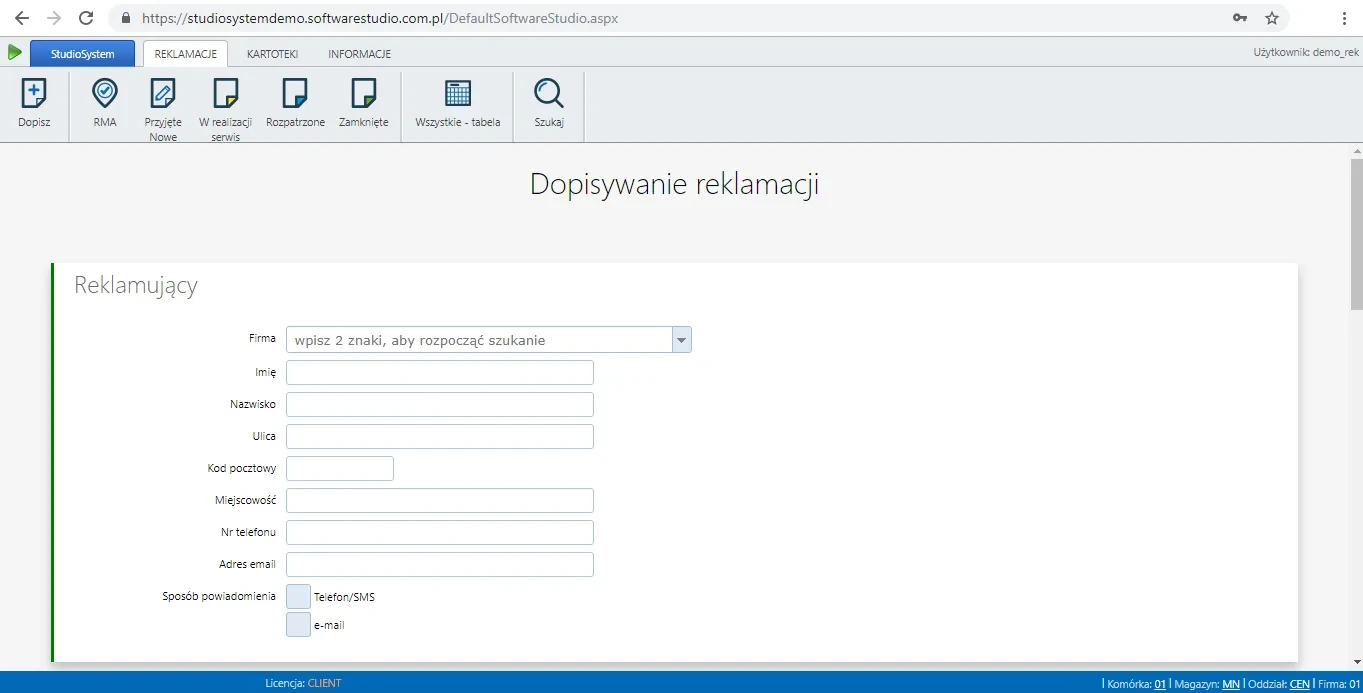Bookmark page with star icon

1272,18
